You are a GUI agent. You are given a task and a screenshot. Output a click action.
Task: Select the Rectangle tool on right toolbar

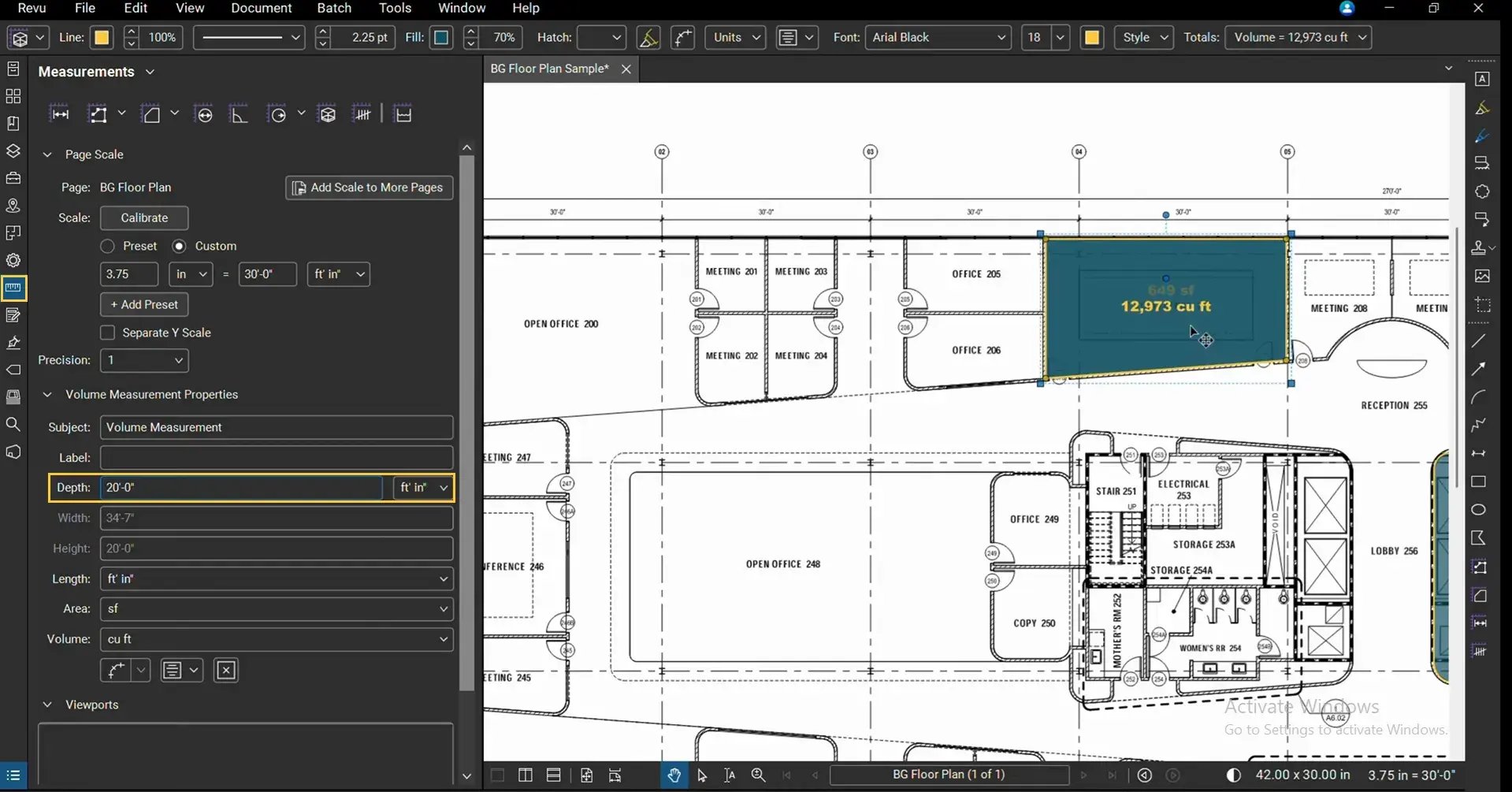(1479, 482)
